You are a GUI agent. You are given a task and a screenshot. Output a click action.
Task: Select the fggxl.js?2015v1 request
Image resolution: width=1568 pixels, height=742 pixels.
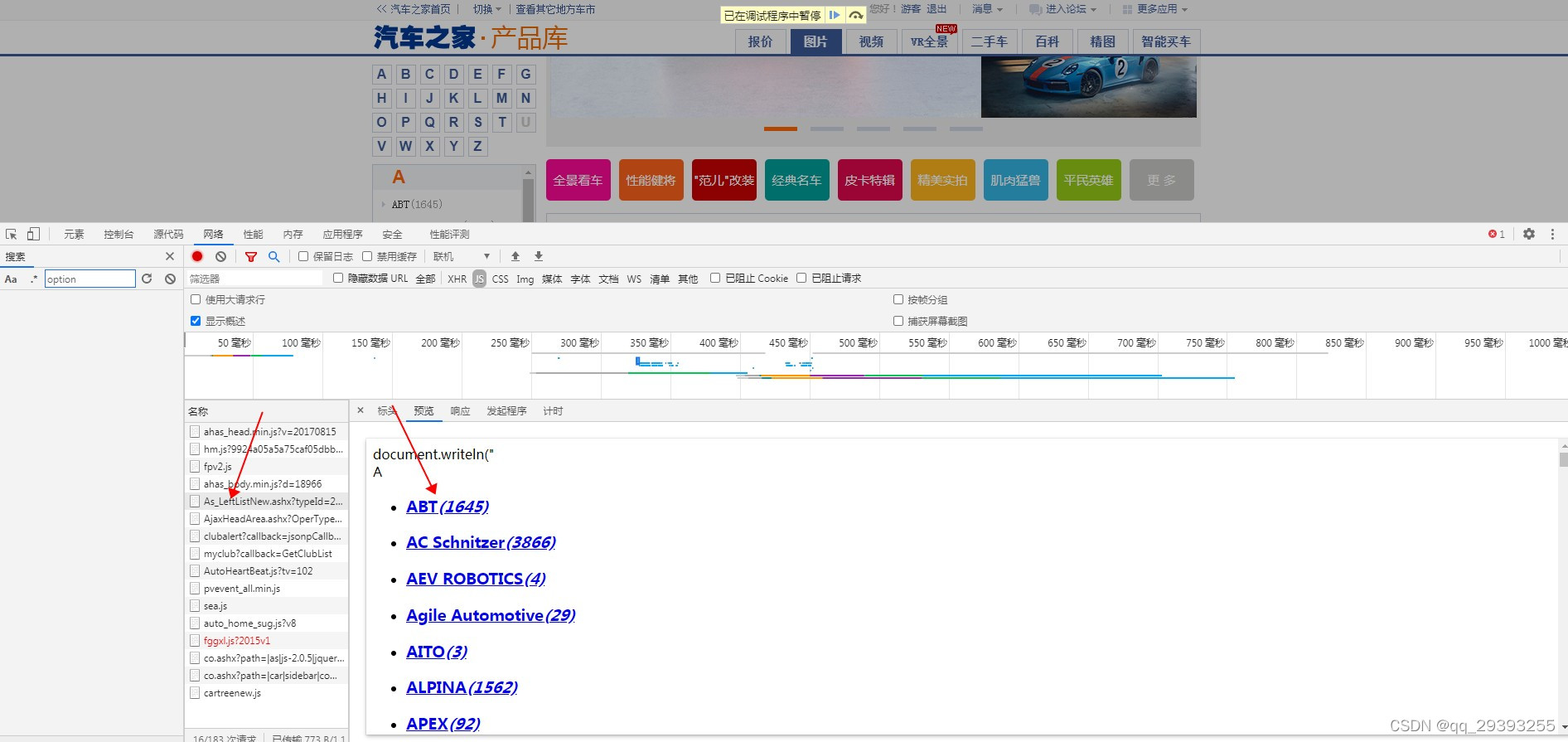click(266, 640)
